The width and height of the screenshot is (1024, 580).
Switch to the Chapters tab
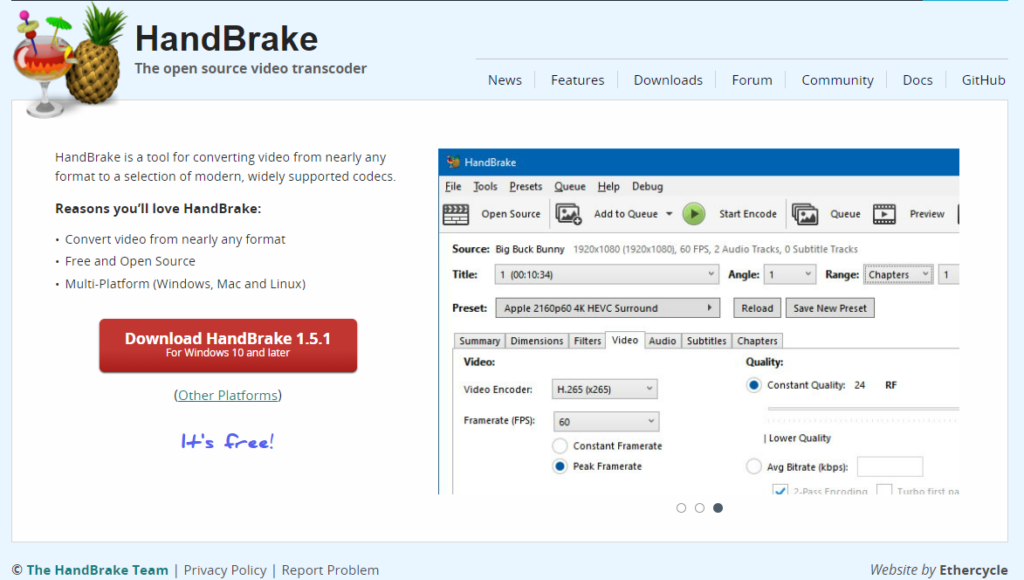[x=757, y=341]
